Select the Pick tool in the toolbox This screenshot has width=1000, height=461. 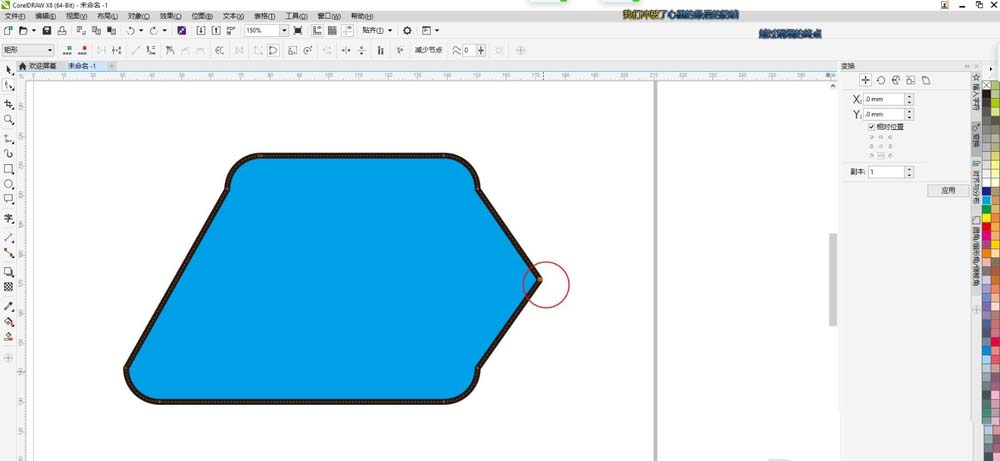click(8, 70)
